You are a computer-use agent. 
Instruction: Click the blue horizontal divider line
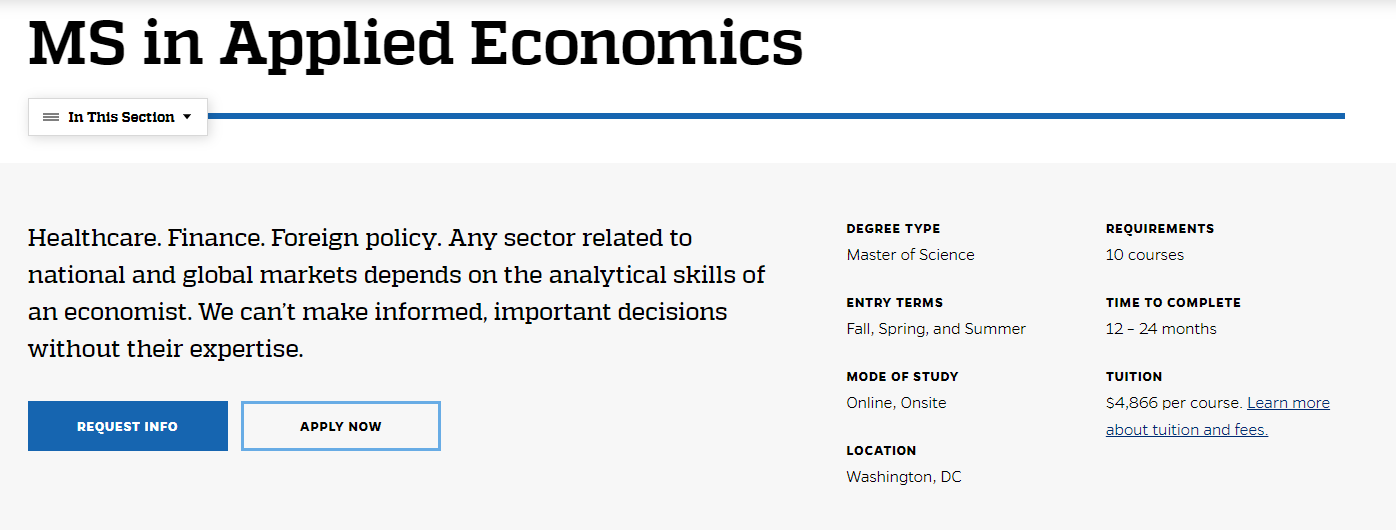(776, 116)
